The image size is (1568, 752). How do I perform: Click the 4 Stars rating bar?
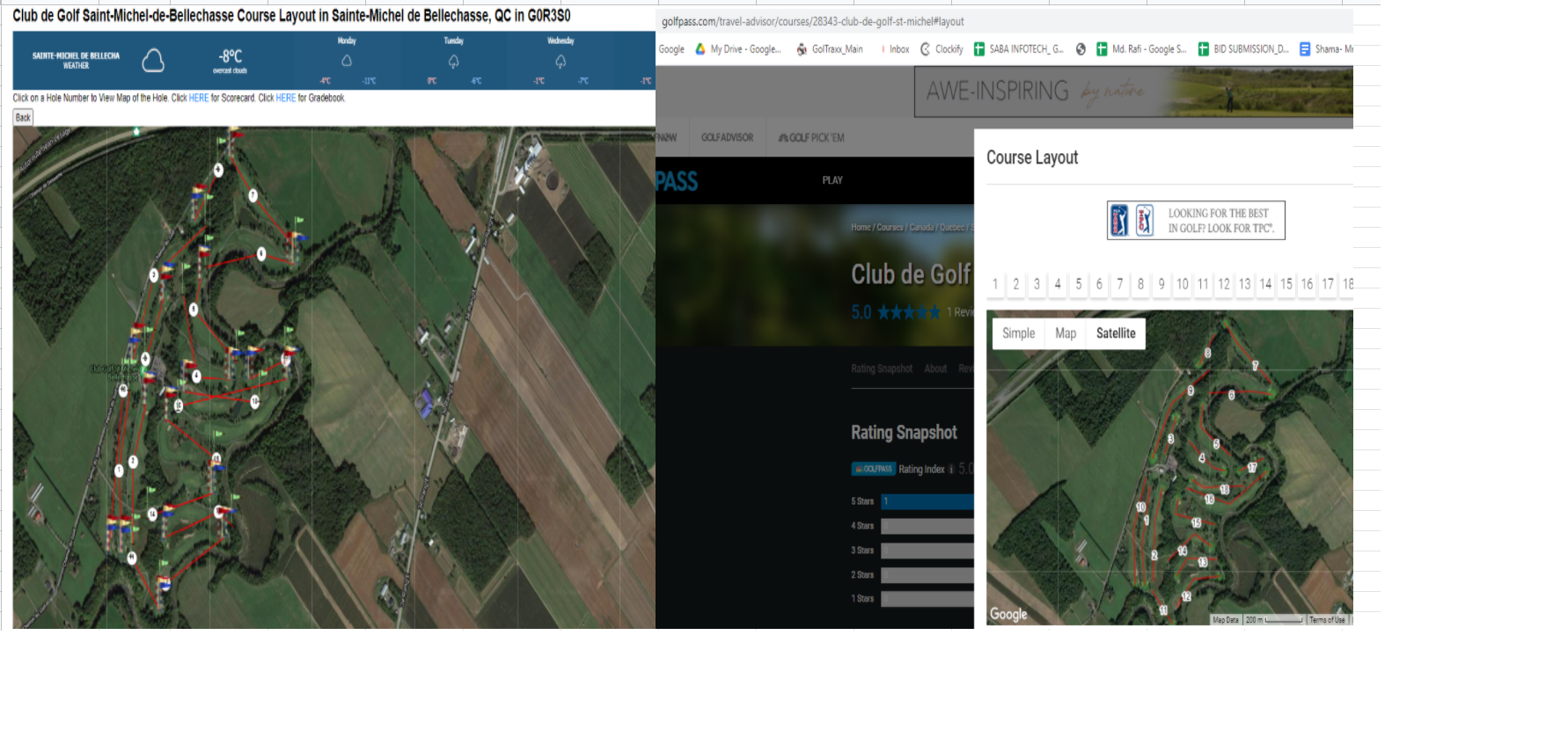pyautogui.click(x=927, y=526)
